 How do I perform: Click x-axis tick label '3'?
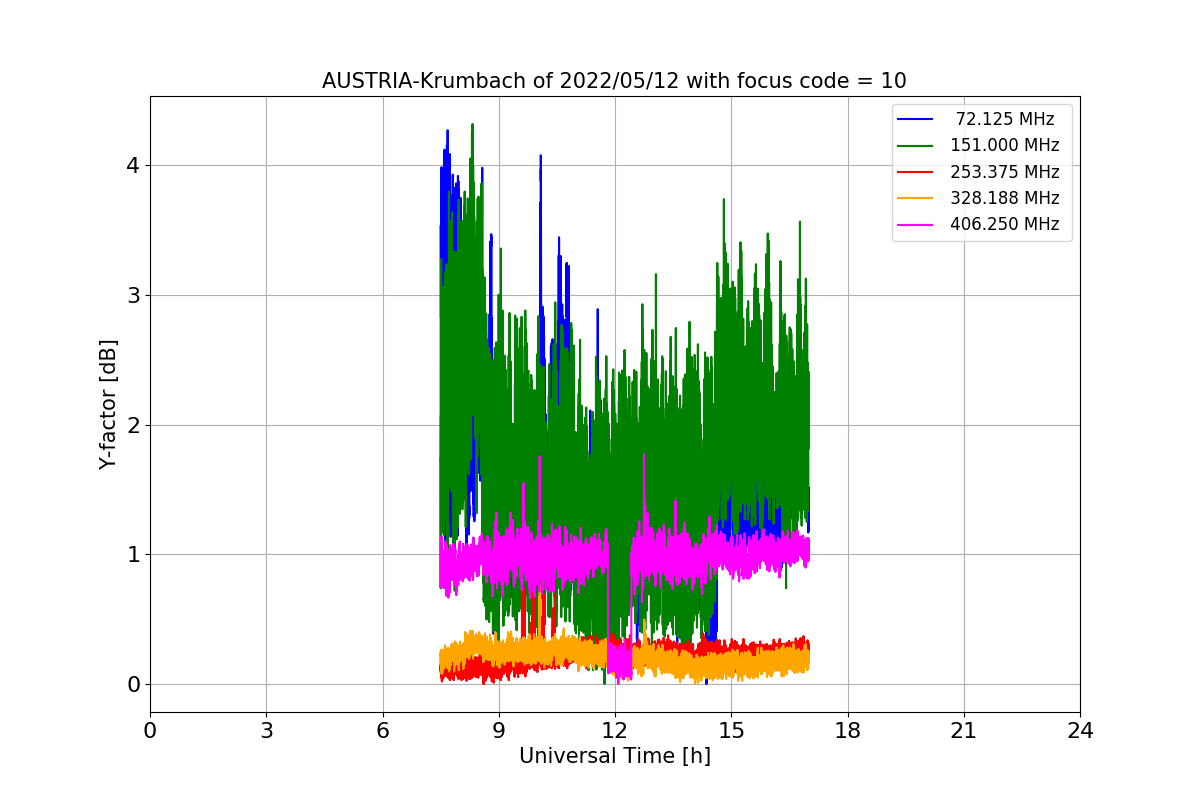pyautogui.click(x=266, y=731)
